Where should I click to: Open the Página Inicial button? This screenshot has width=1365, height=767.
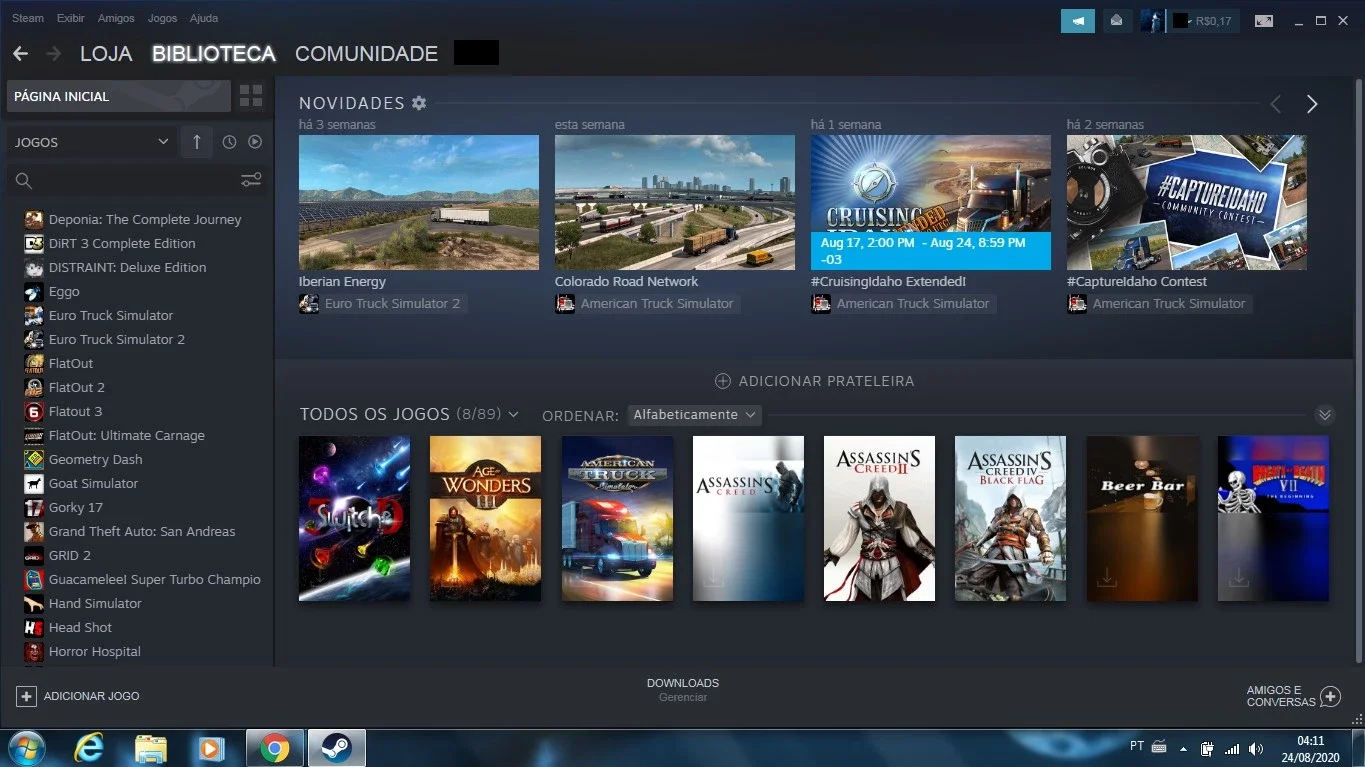tap(119, 96)
